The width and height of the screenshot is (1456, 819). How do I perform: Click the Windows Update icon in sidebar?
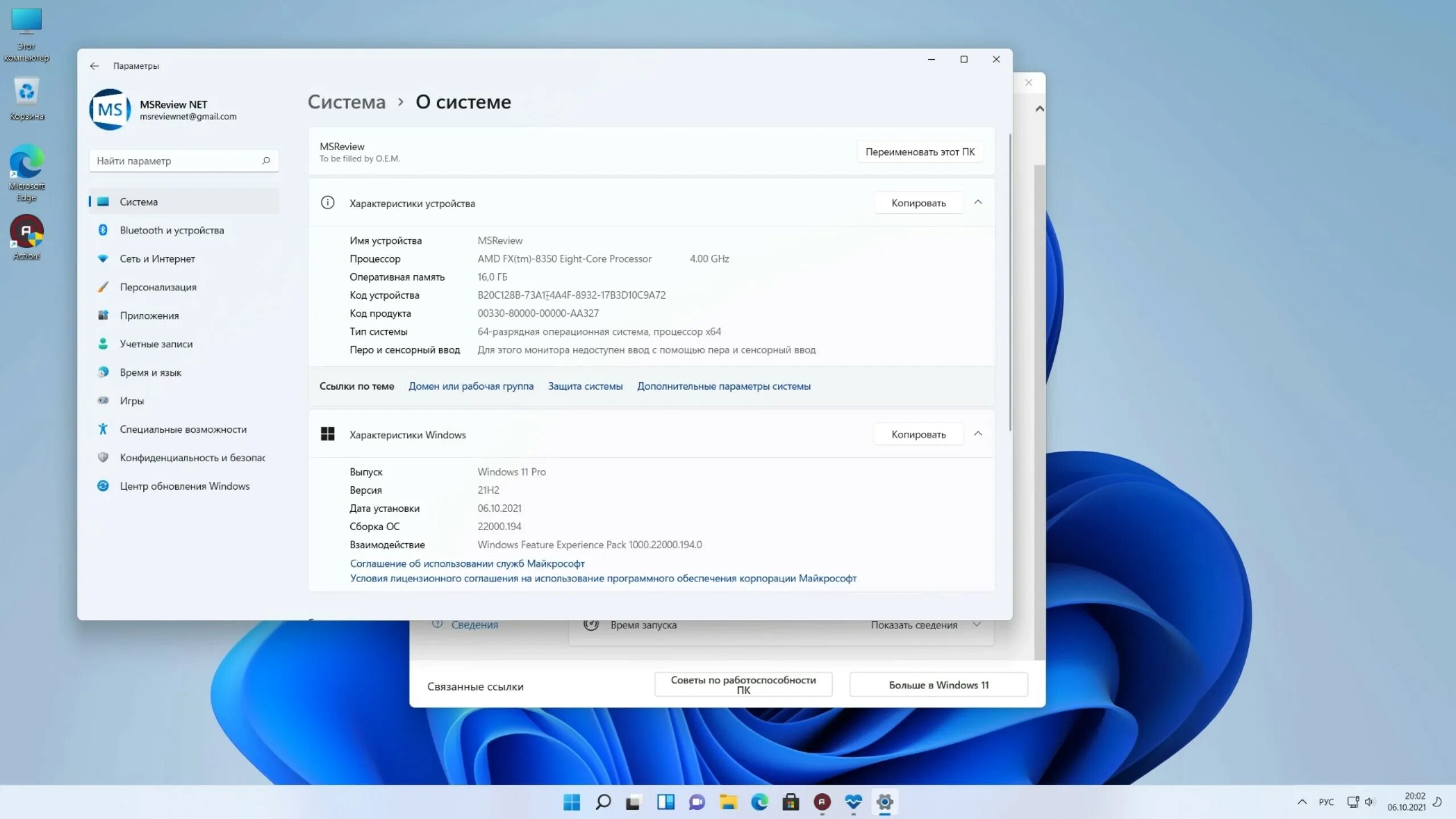point(103,486)
